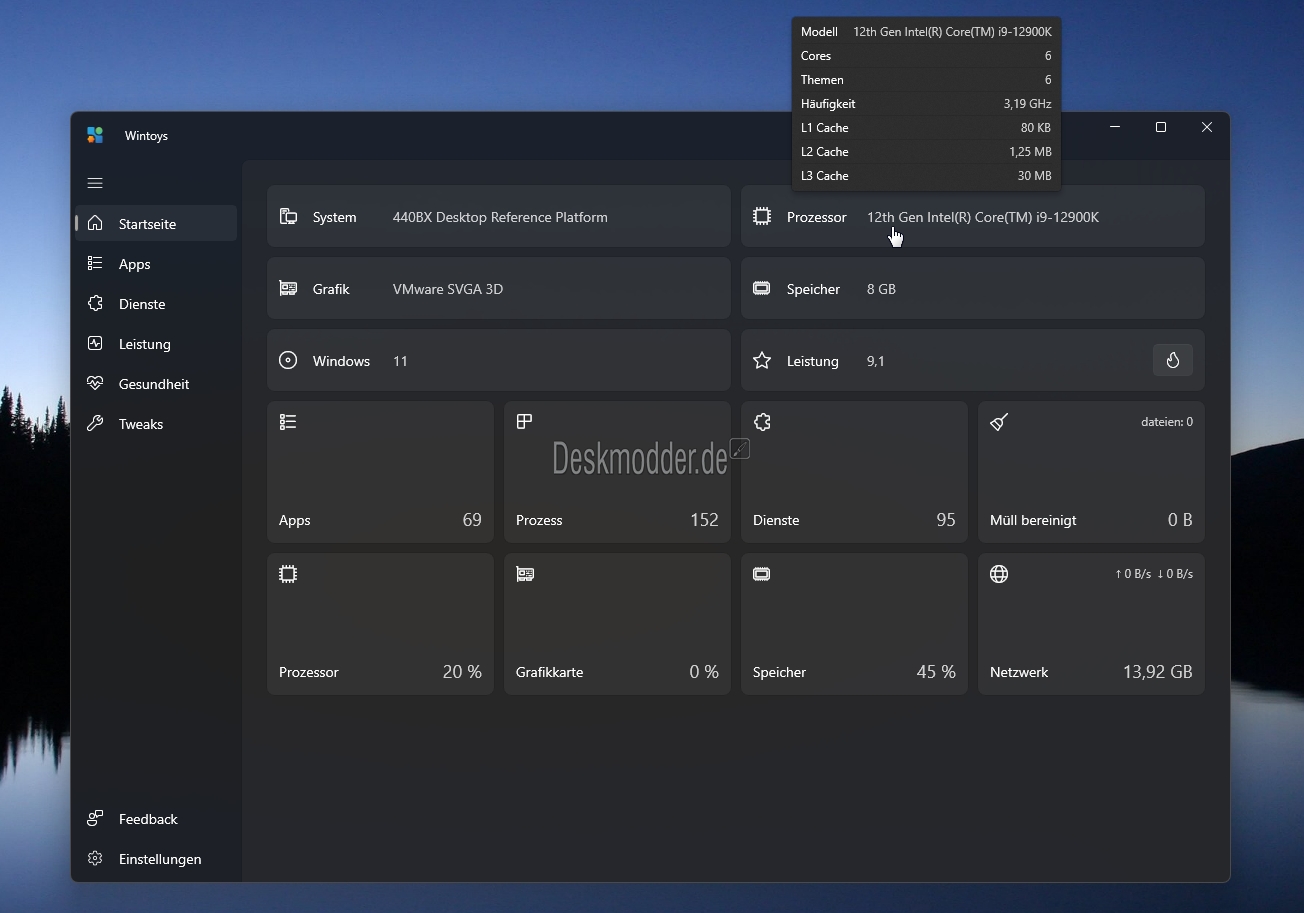Toggle the hamburger navigation menu
Screen dimensions: 1304x913
point(95,183)
